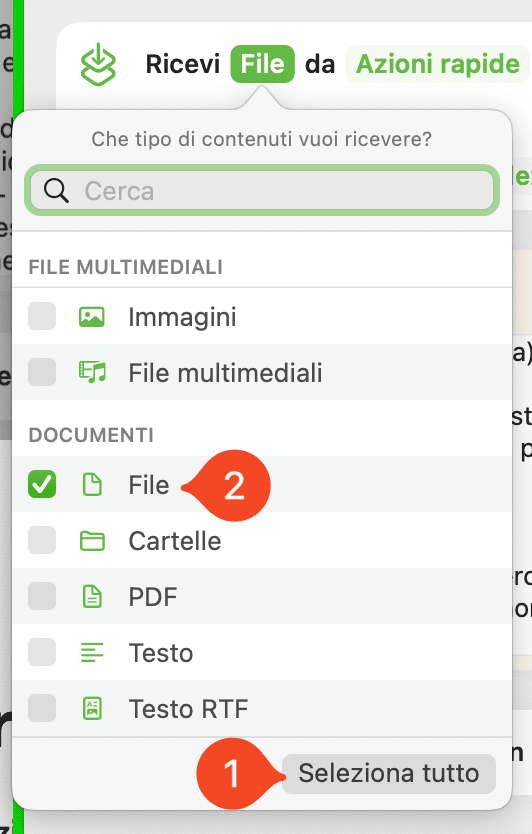Focus the Cerca search field

[x=262, y=190]
